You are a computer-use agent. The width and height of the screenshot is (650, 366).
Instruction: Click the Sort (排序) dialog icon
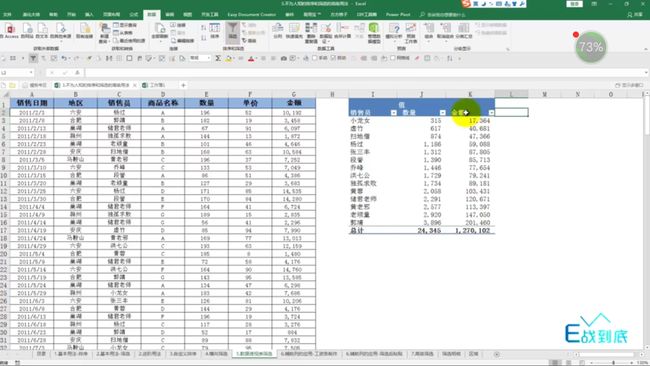pos(214,31)
